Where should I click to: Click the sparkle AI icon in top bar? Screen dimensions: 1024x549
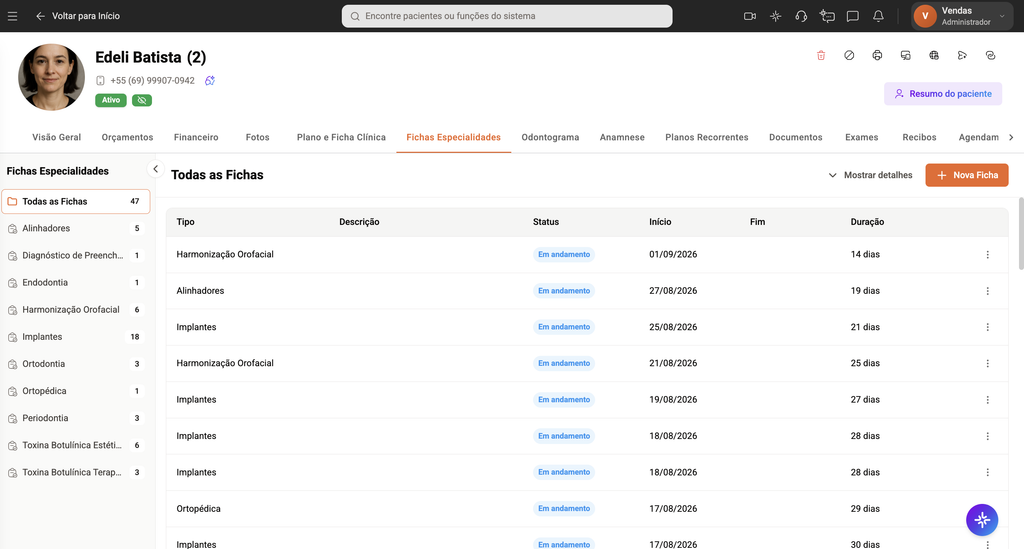(x=775, y=16)
